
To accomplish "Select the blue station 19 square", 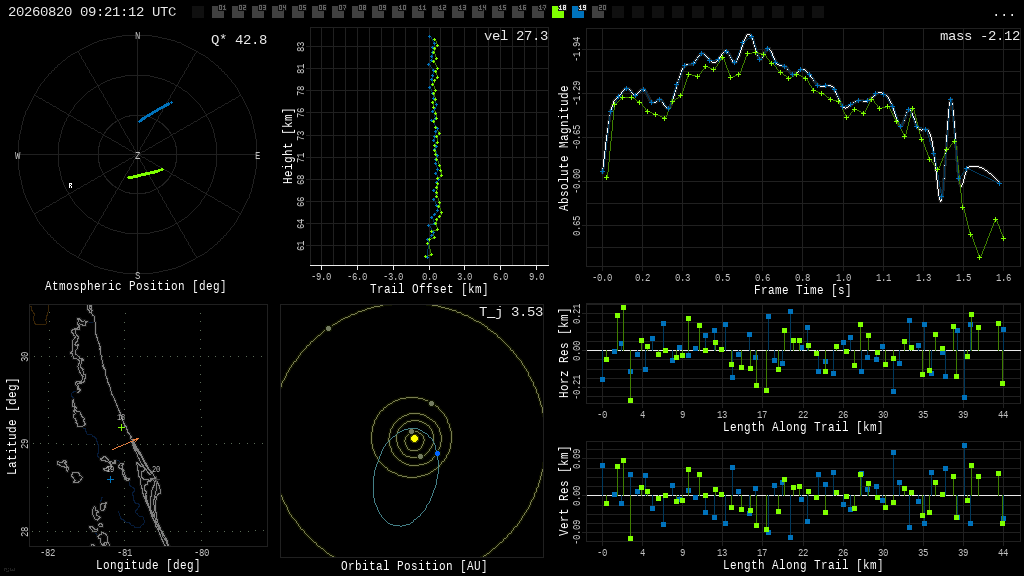I will click(579, 12).
